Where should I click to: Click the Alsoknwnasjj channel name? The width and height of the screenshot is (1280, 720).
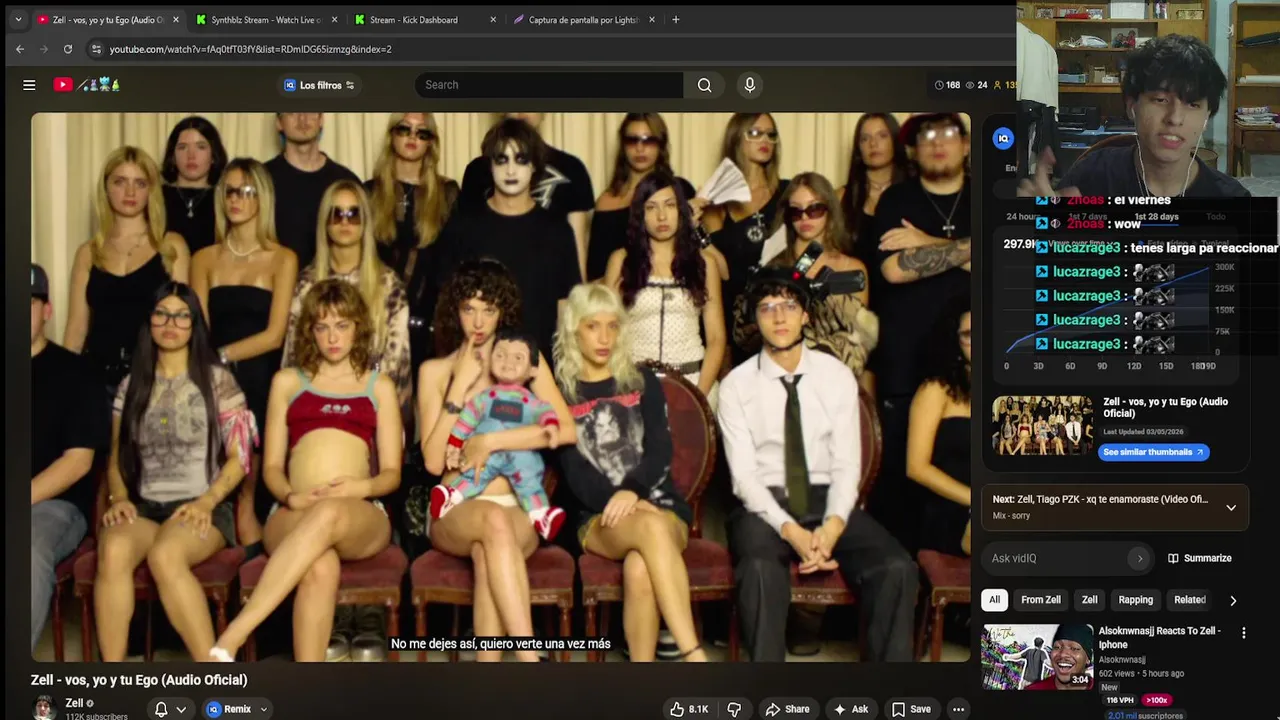pyautogui.click(x=1122, y=660)
